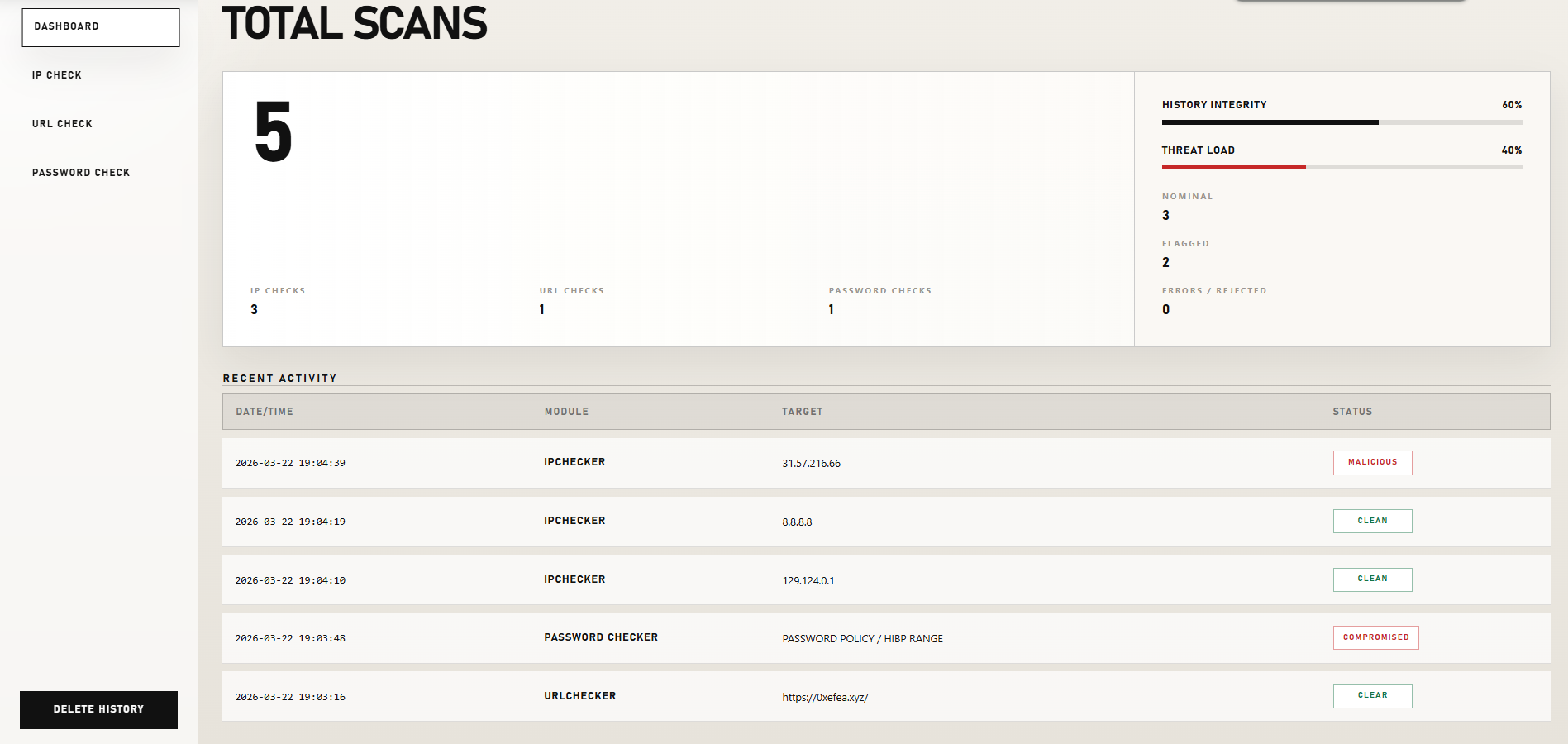
Task: Click IPCHECKER in the 31.57.216.66 row
Action: coord(574,462)
